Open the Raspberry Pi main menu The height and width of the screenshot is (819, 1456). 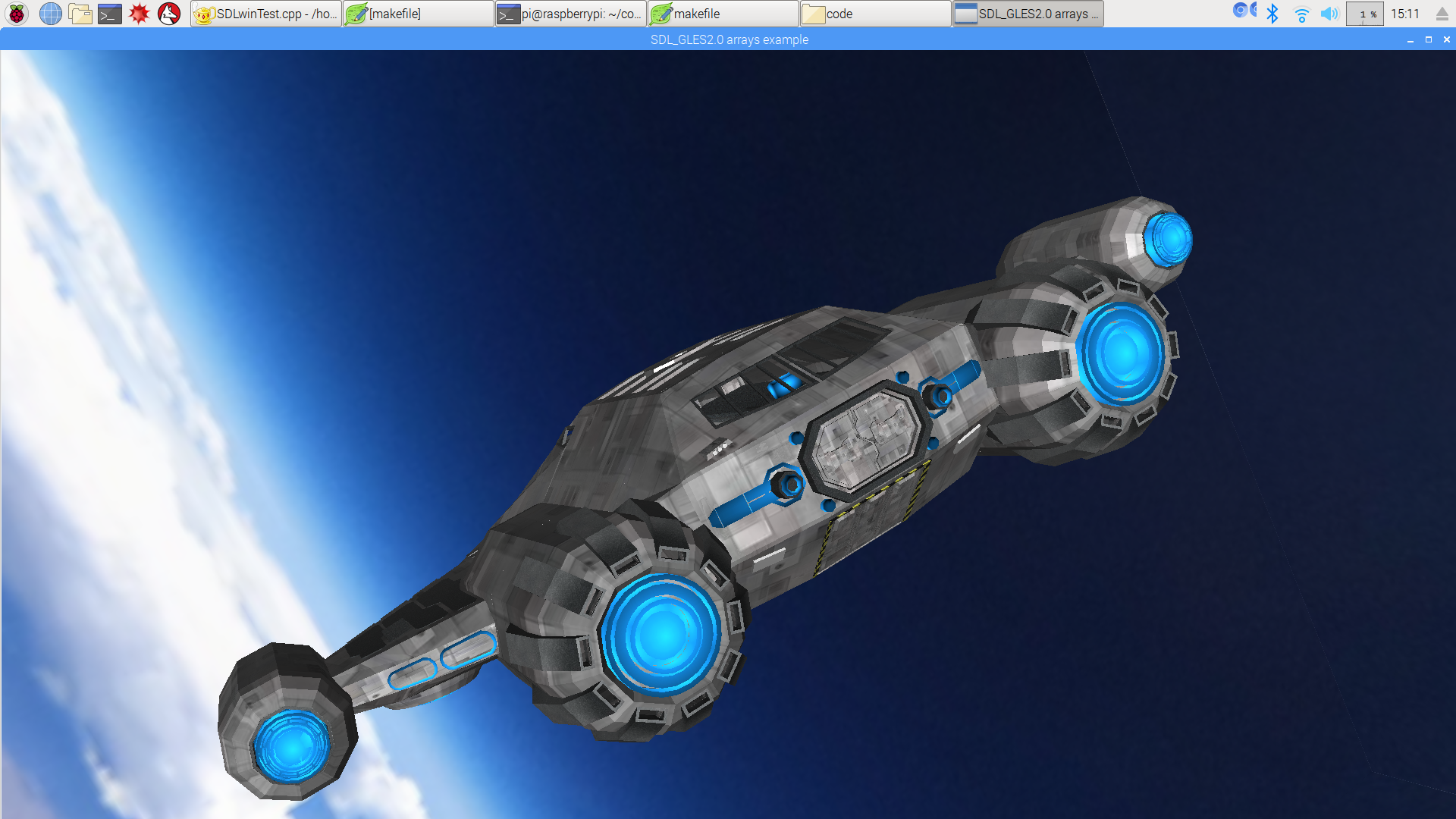tap(17, 14)
